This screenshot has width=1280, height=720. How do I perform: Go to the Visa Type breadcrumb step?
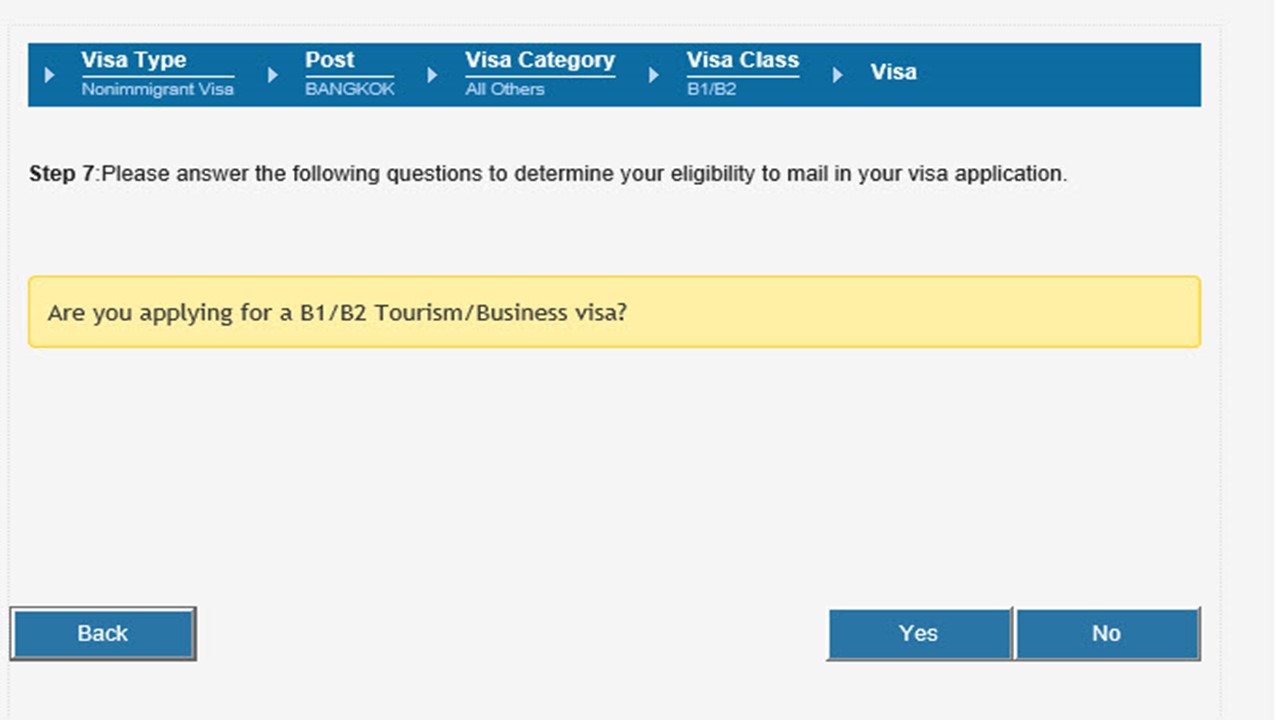coord(134,60)
